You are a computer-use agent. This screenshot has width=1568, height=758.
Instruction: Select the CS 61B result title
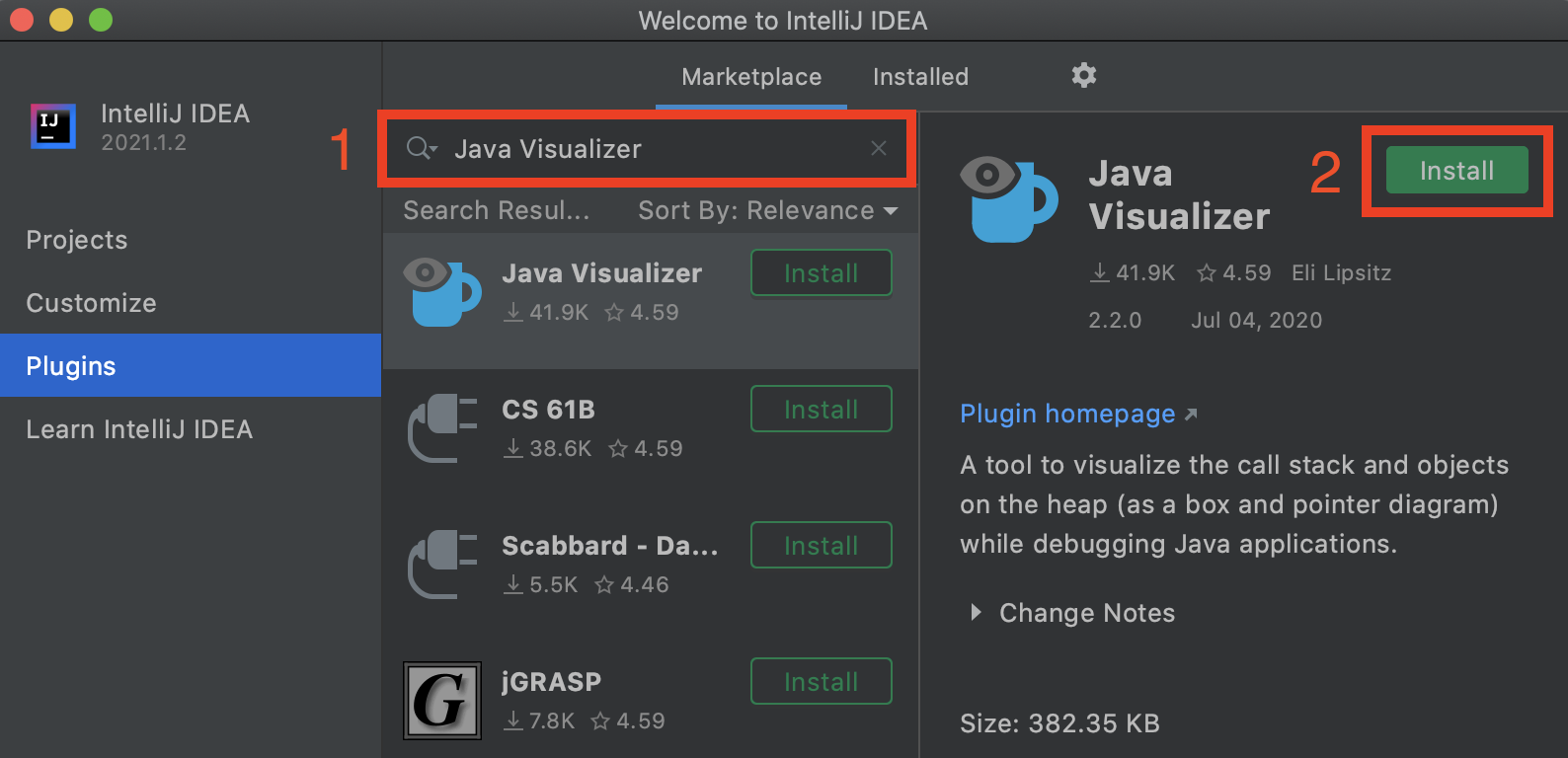(x=548, y=410)
